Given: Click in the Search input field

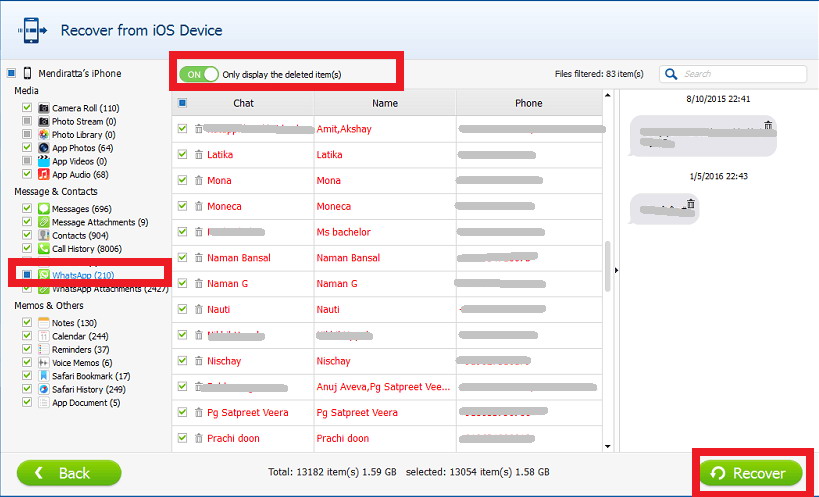Looking at the screenshot, I should (742, 74).
